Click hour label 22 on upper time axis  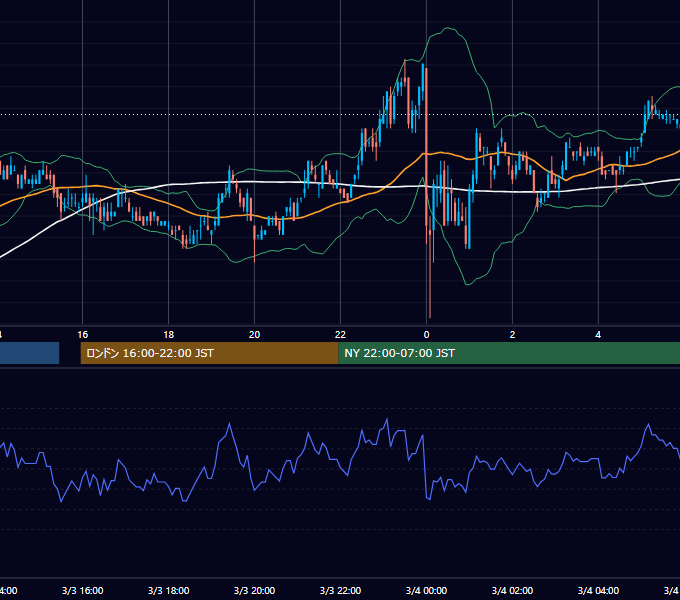[x=340, y=335]
